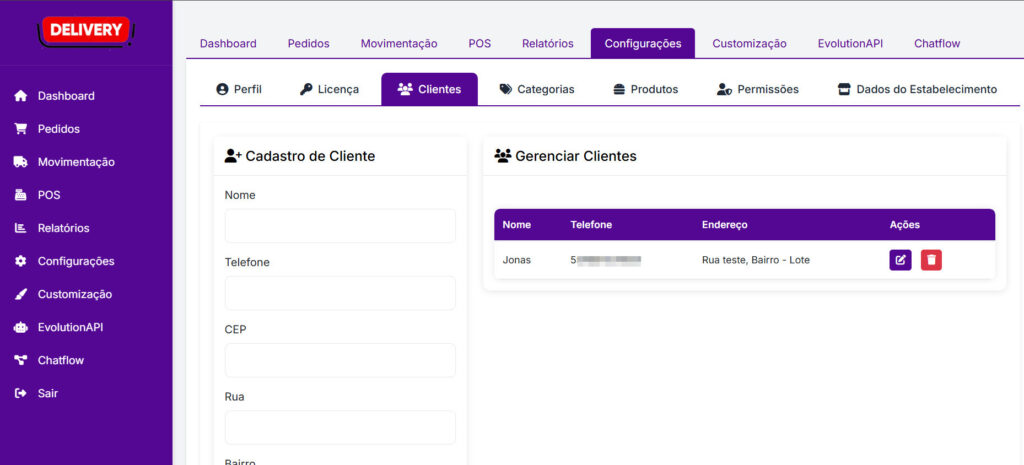1024x465 pixels.
Task: Focus the Nome input field
Action: 340,226
